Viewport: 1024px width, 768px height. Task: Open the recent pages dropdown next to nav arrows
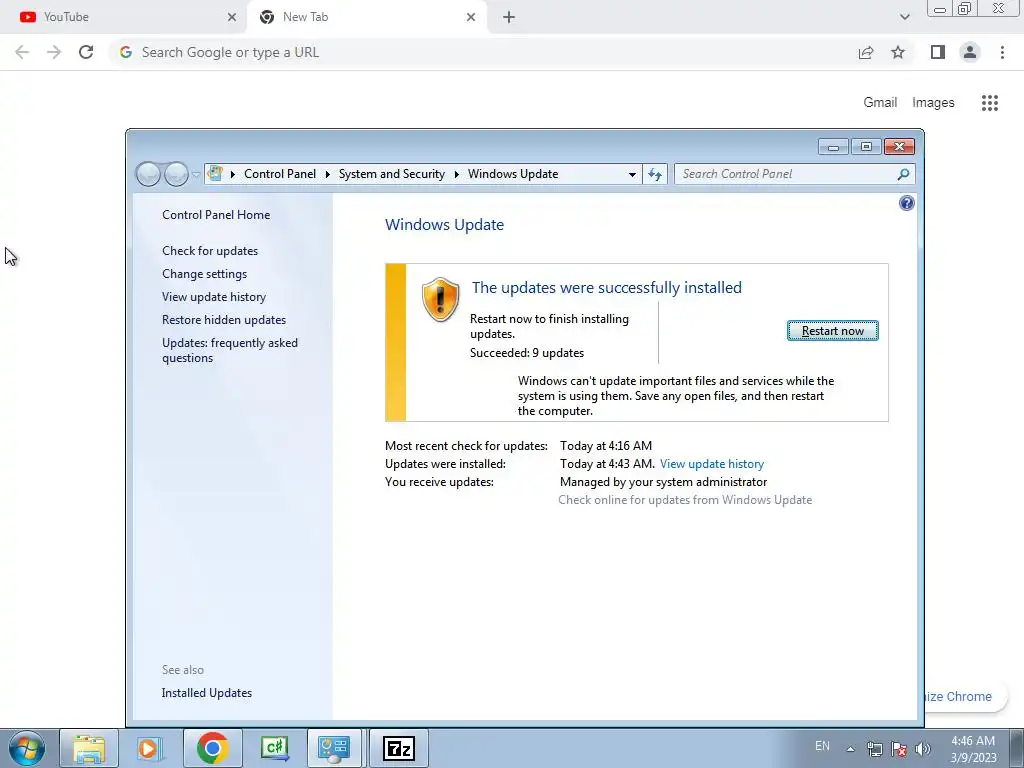196,175
